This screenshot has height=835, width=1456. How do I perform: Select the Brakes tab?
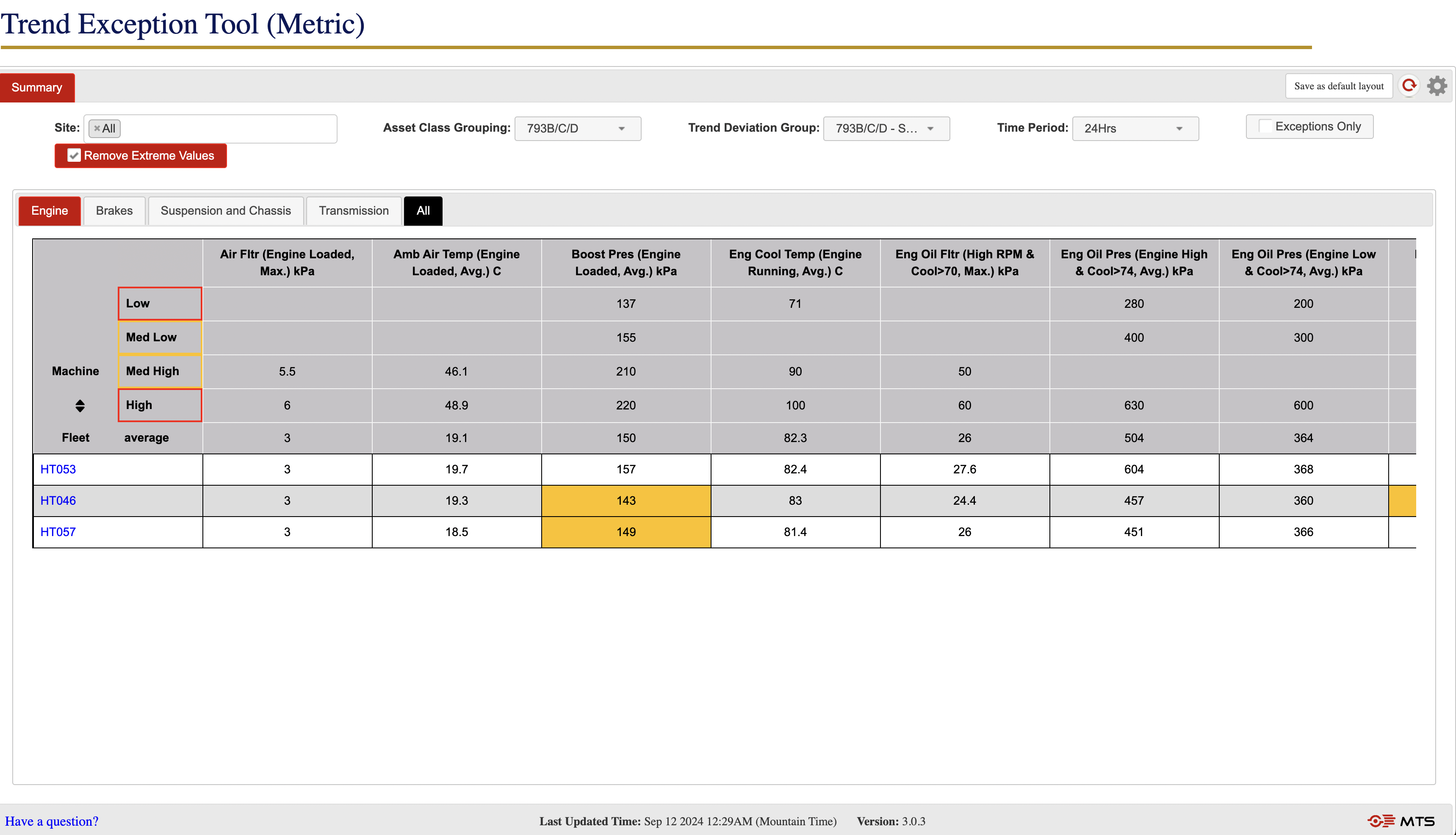[x=114, y=211]
